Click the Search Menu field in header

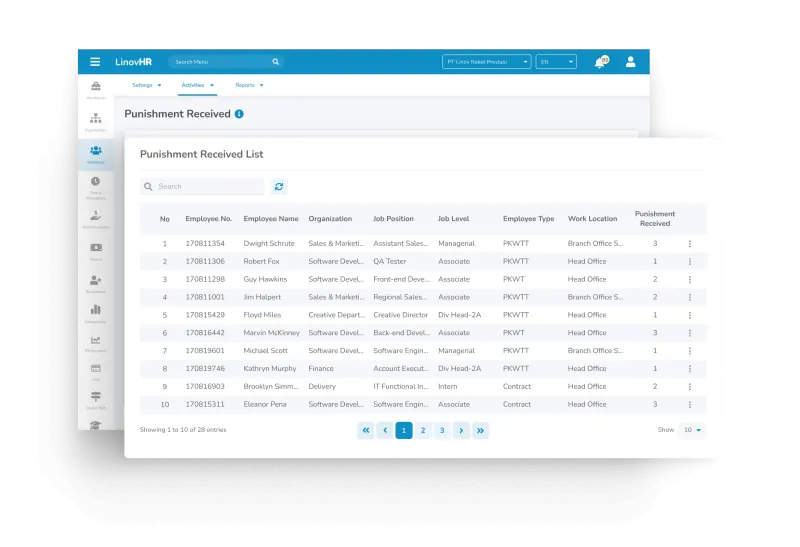pos(226,62)
